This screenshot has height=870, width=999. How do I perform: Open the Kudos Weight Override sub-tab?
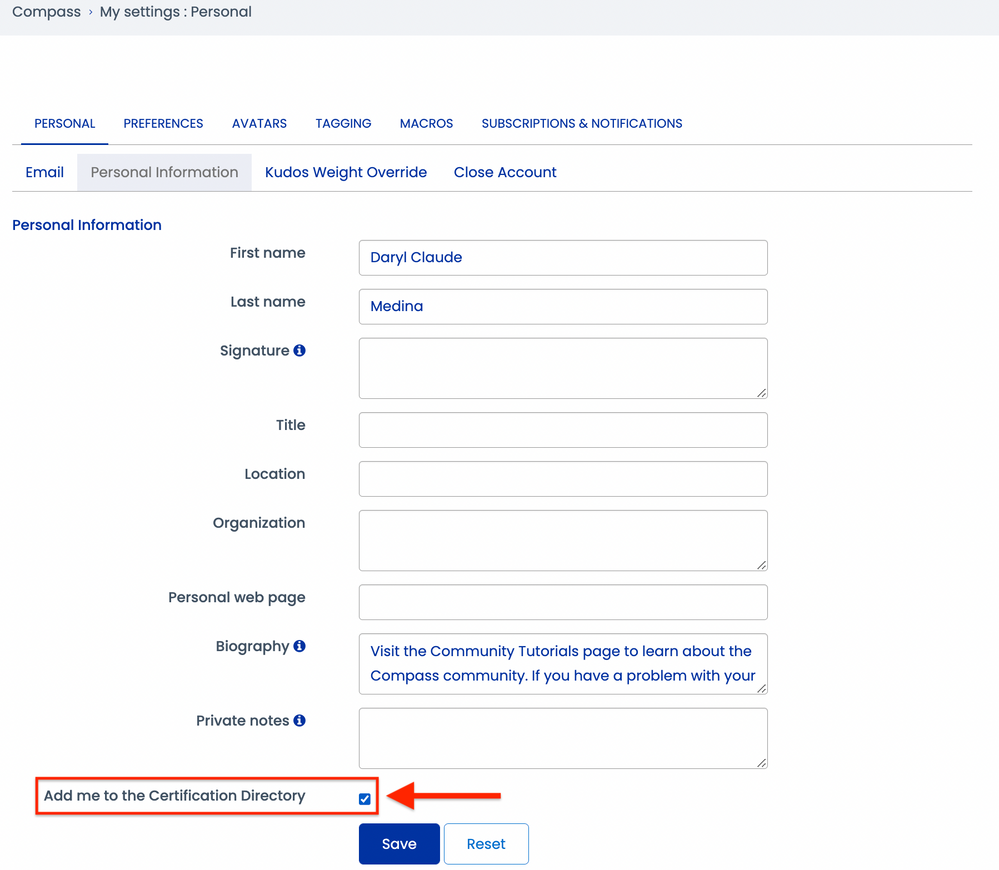click(x=345, y=173)
